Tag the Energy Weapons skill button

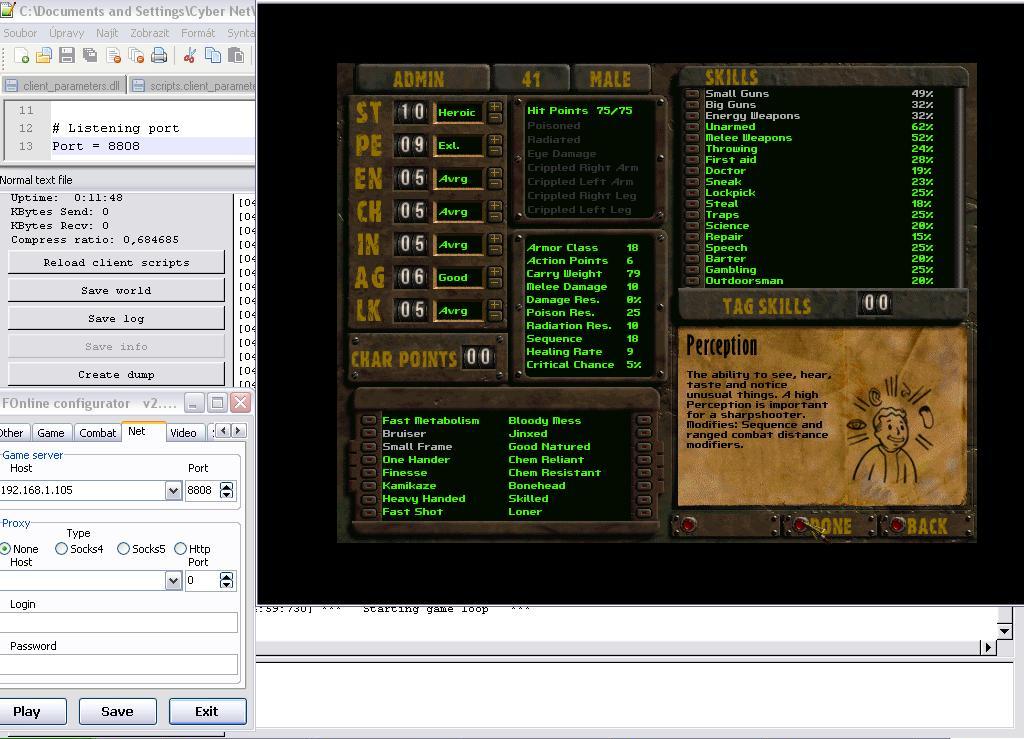[692, 116]
